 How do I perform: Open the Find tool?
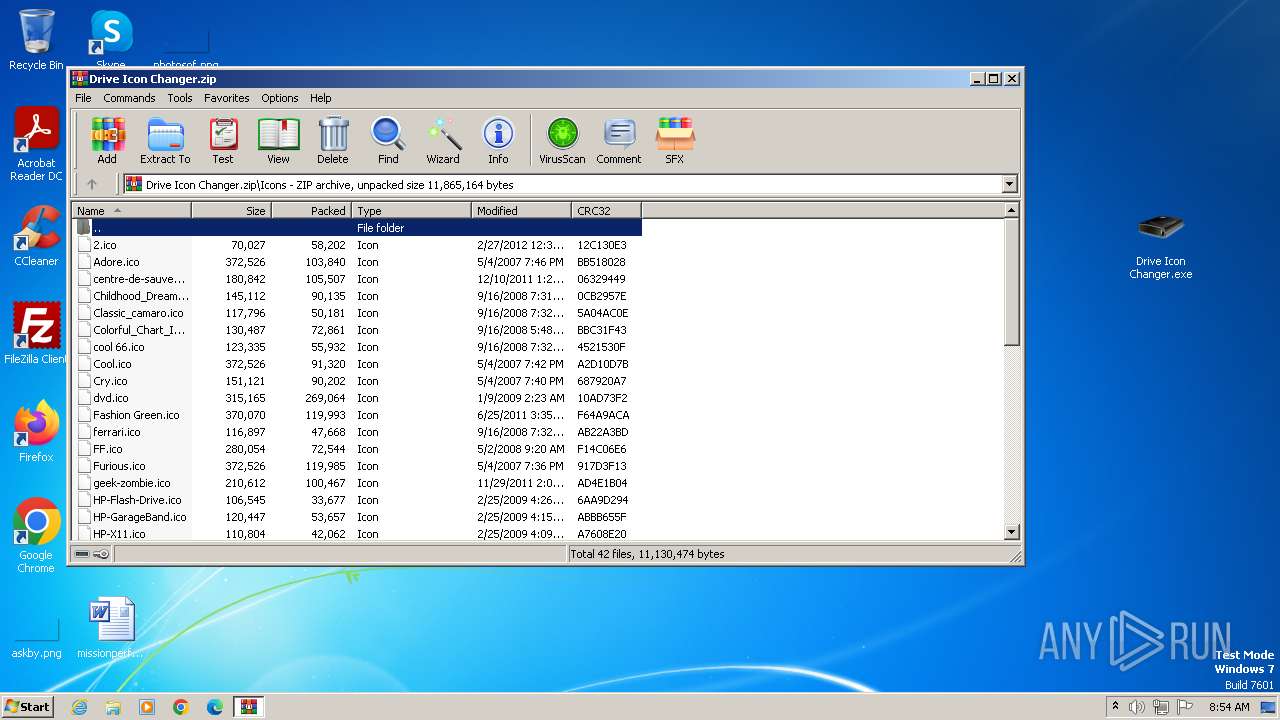point(388,140)
